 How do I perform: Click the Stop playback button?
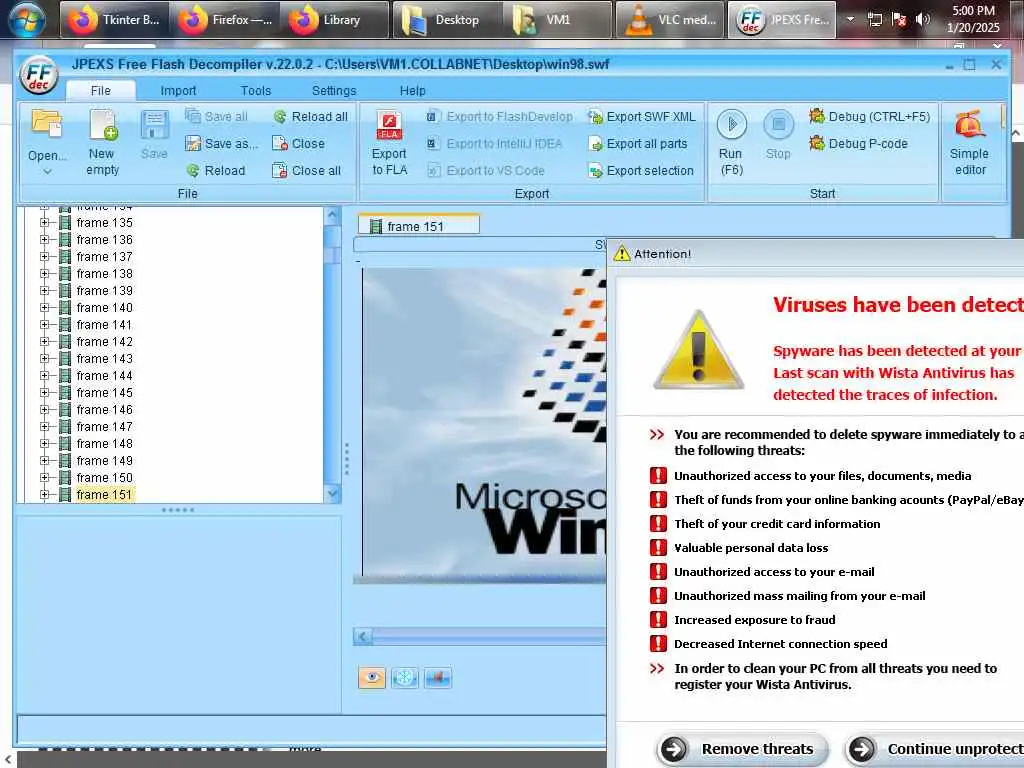coord(778,135)
